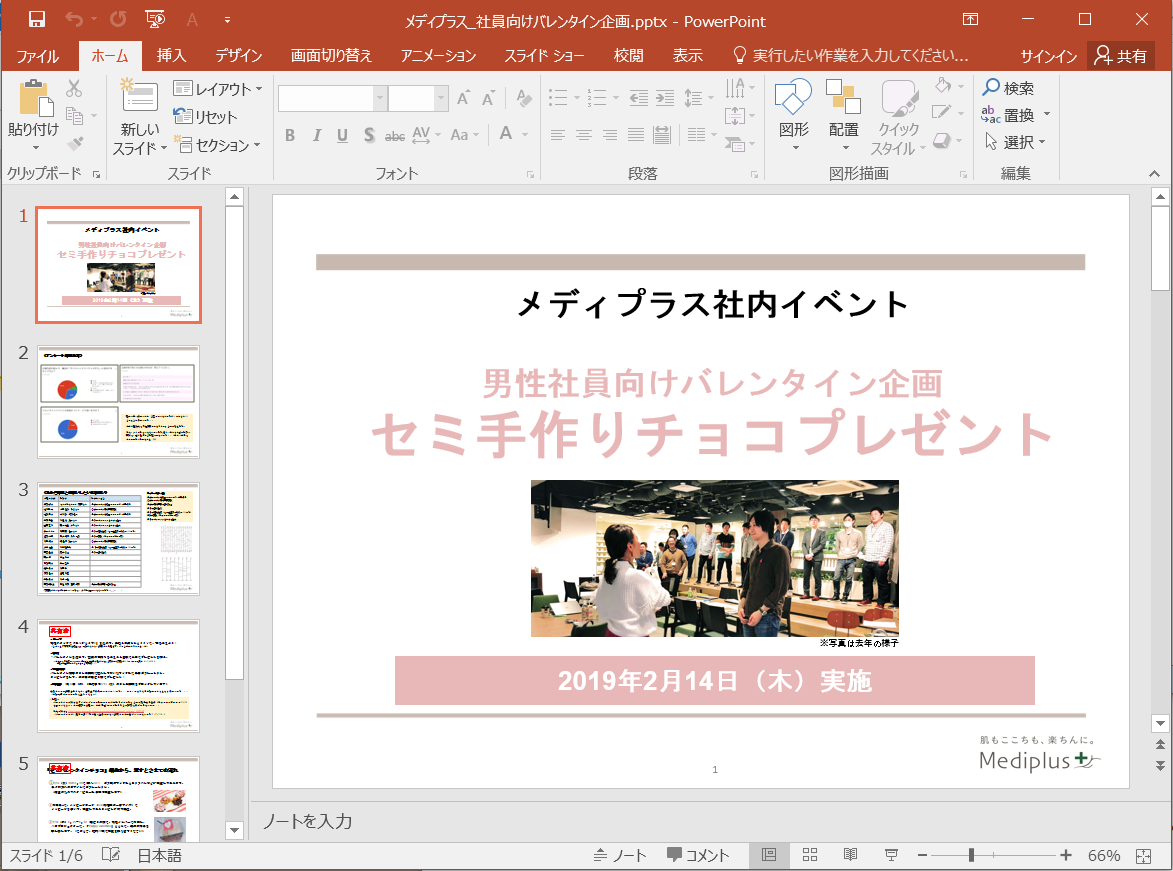Viewport: 1173px width, 871px height.
Task: Click the Find (検索) button
Action: tap(1008, 88)
